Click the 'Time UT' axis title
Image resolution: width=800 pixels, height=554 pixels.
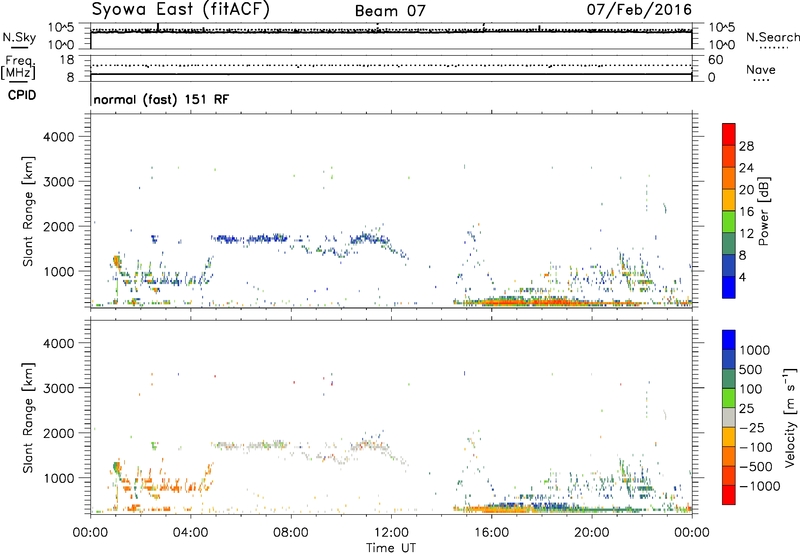pos(391,548)
